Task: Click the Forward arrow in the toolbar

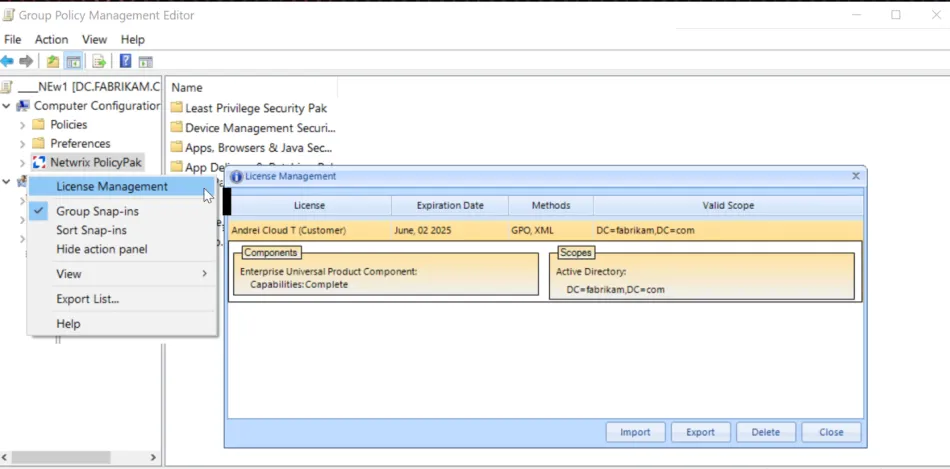Action: tap(26, 61)
